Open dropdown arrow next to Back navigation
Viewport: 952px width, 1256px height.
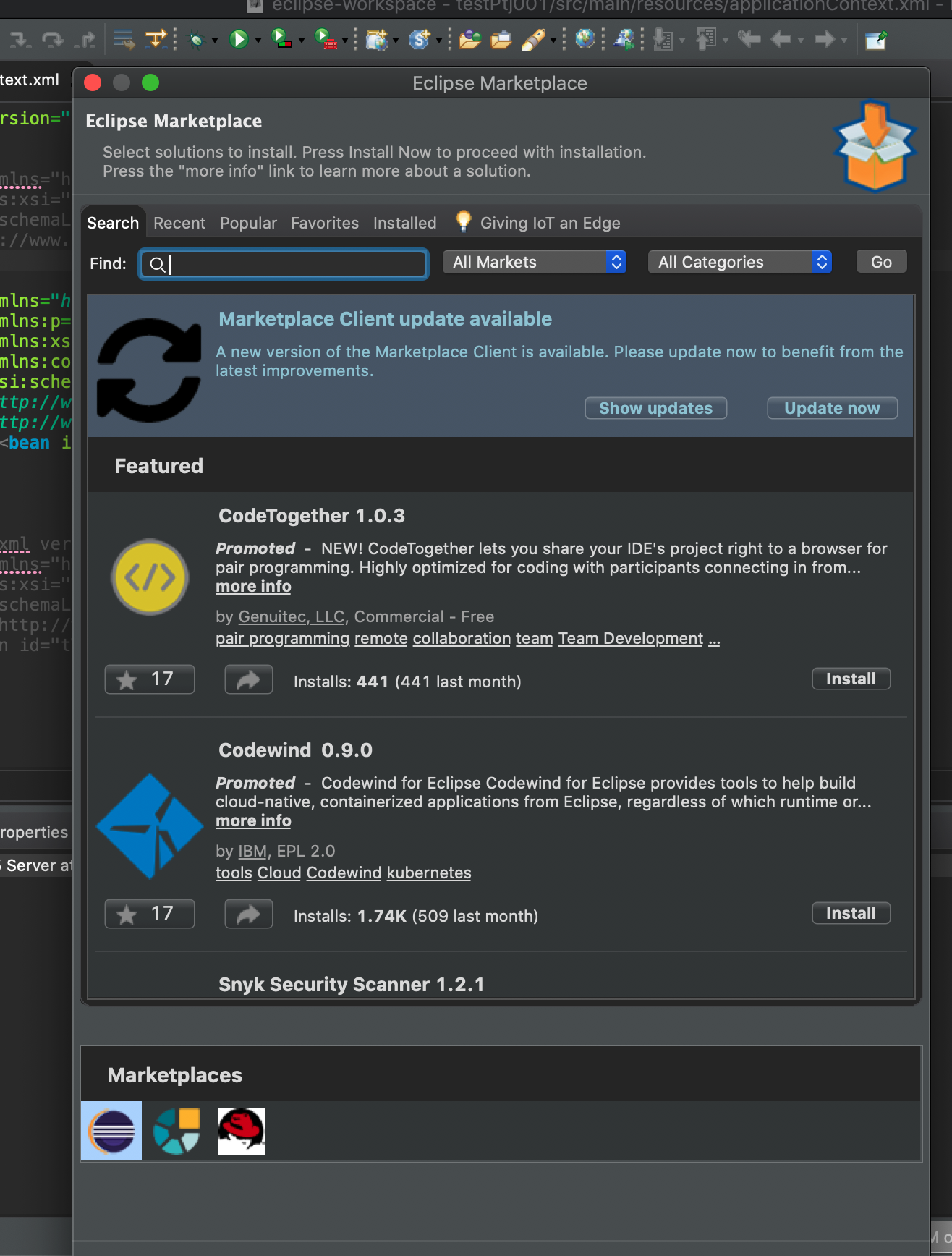click(801, 41)
